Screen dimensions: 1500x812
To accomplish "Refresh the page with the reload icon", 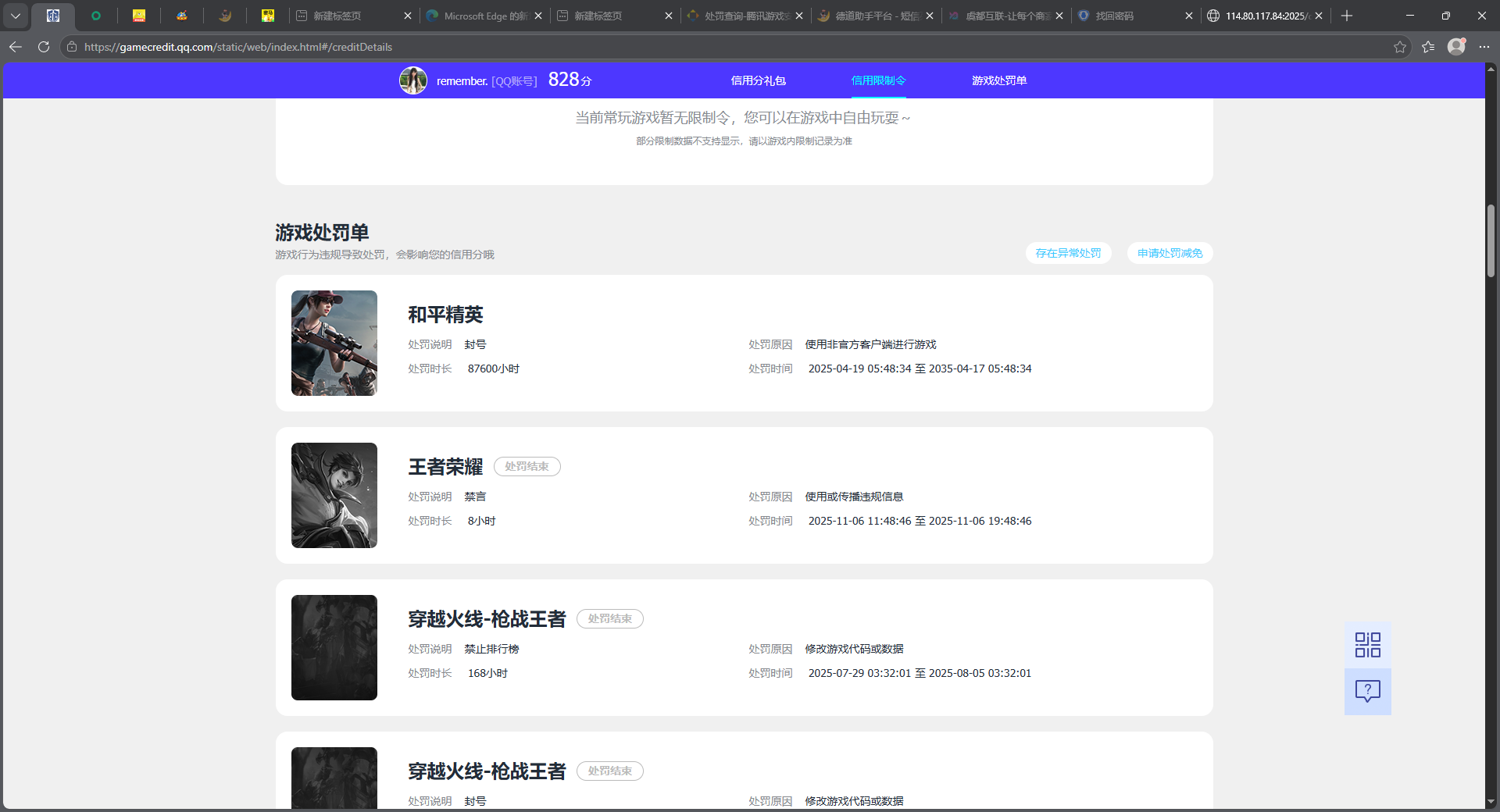I will 44,47.
